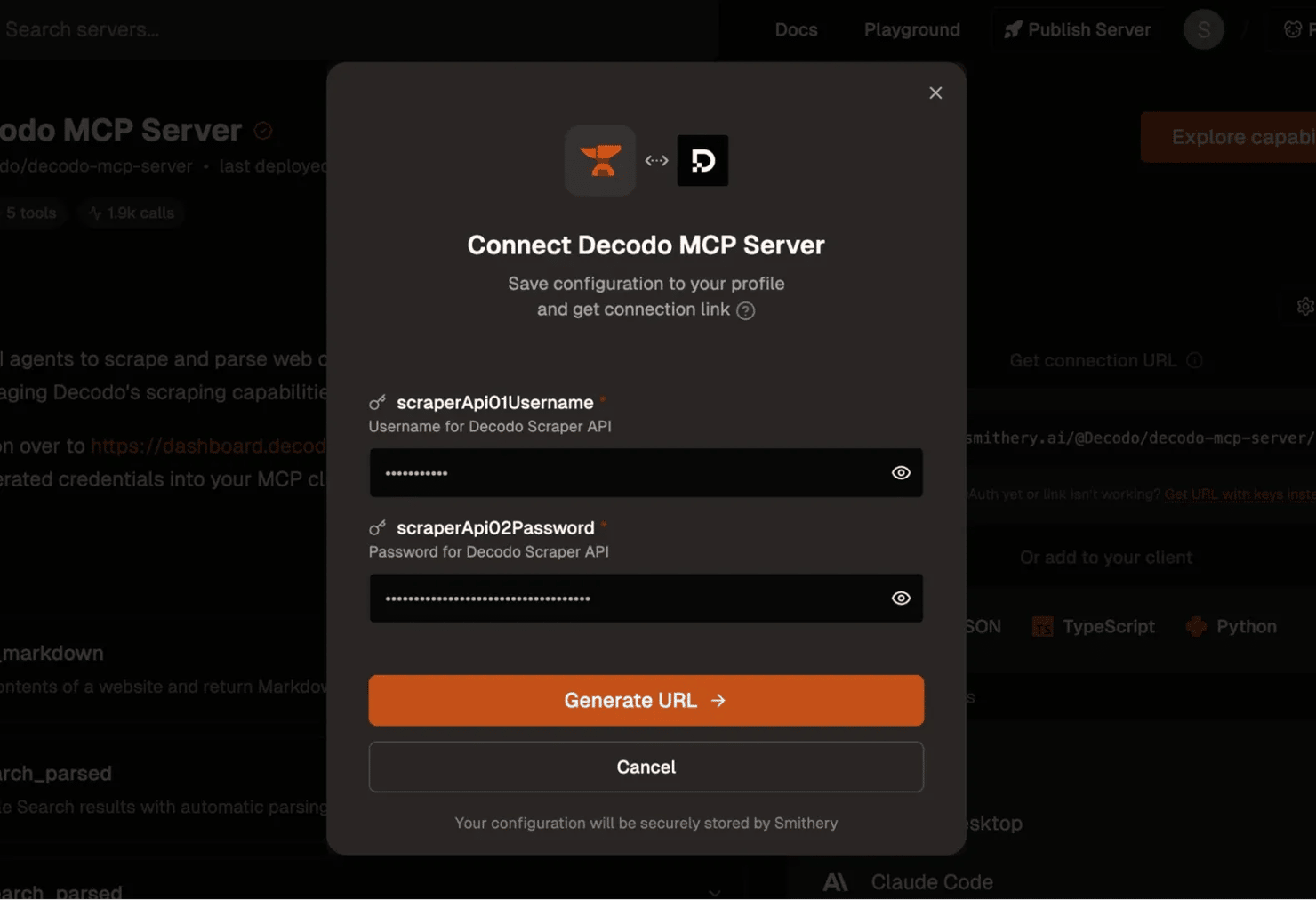This screenshot has height=900, width=1316.
Task: Click info icon next to Get connection URL
Action: [x=1195, y=360]
